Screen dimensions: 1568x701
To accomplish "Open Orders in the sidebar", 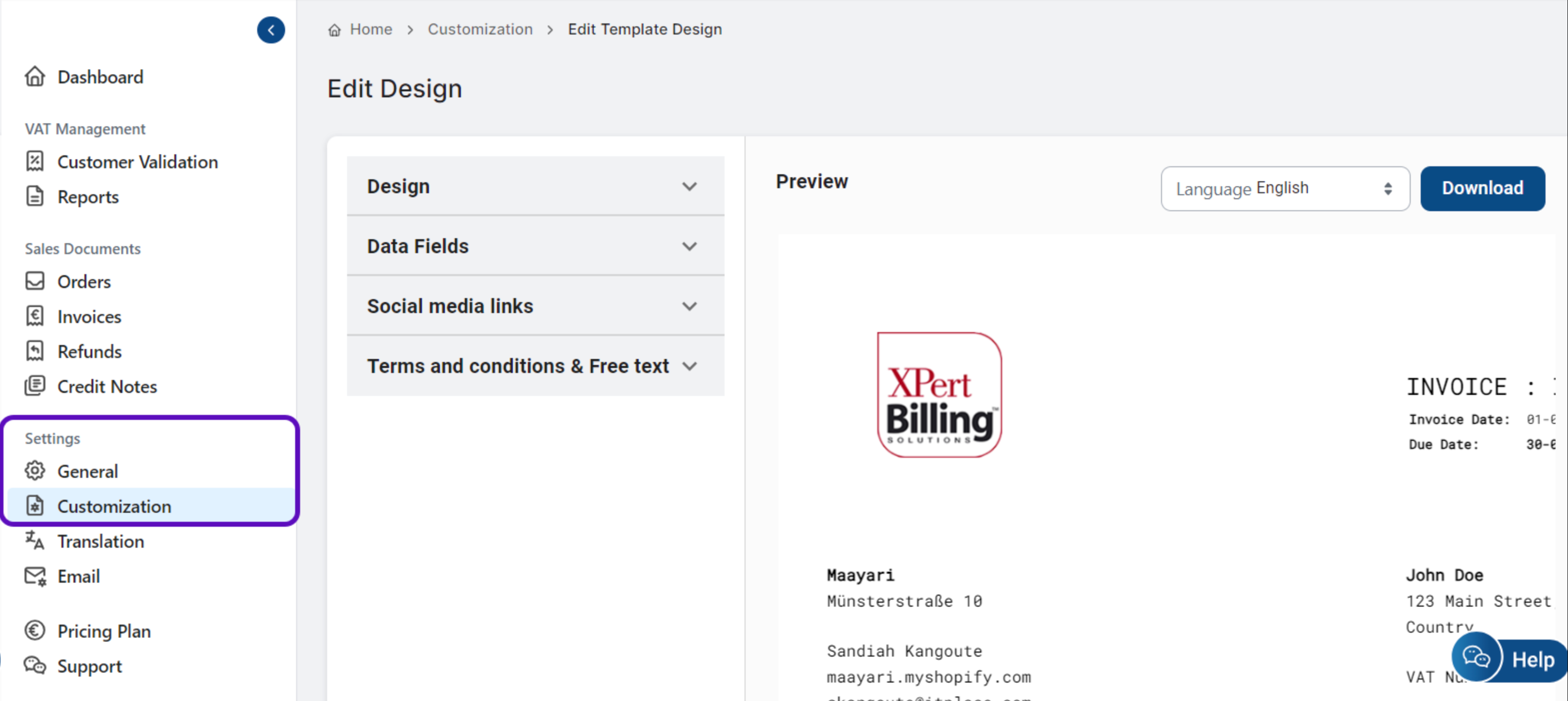I will pos(84,281).
